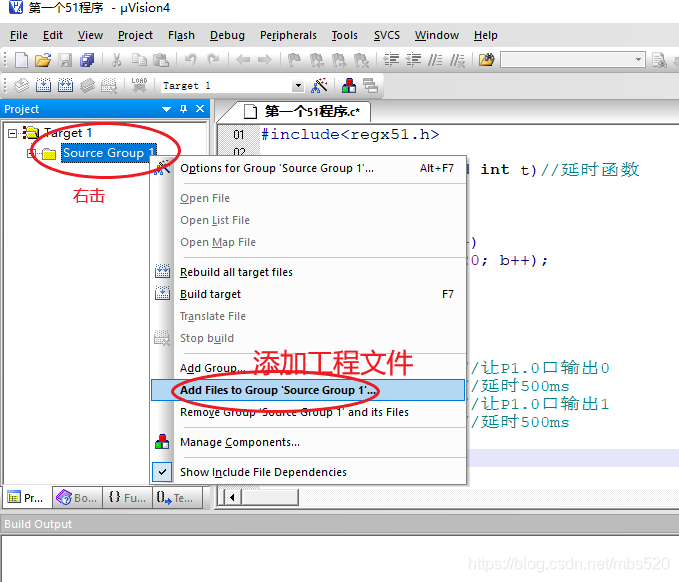
Task: Pin the Project panel
Action: tap(184, 109)
